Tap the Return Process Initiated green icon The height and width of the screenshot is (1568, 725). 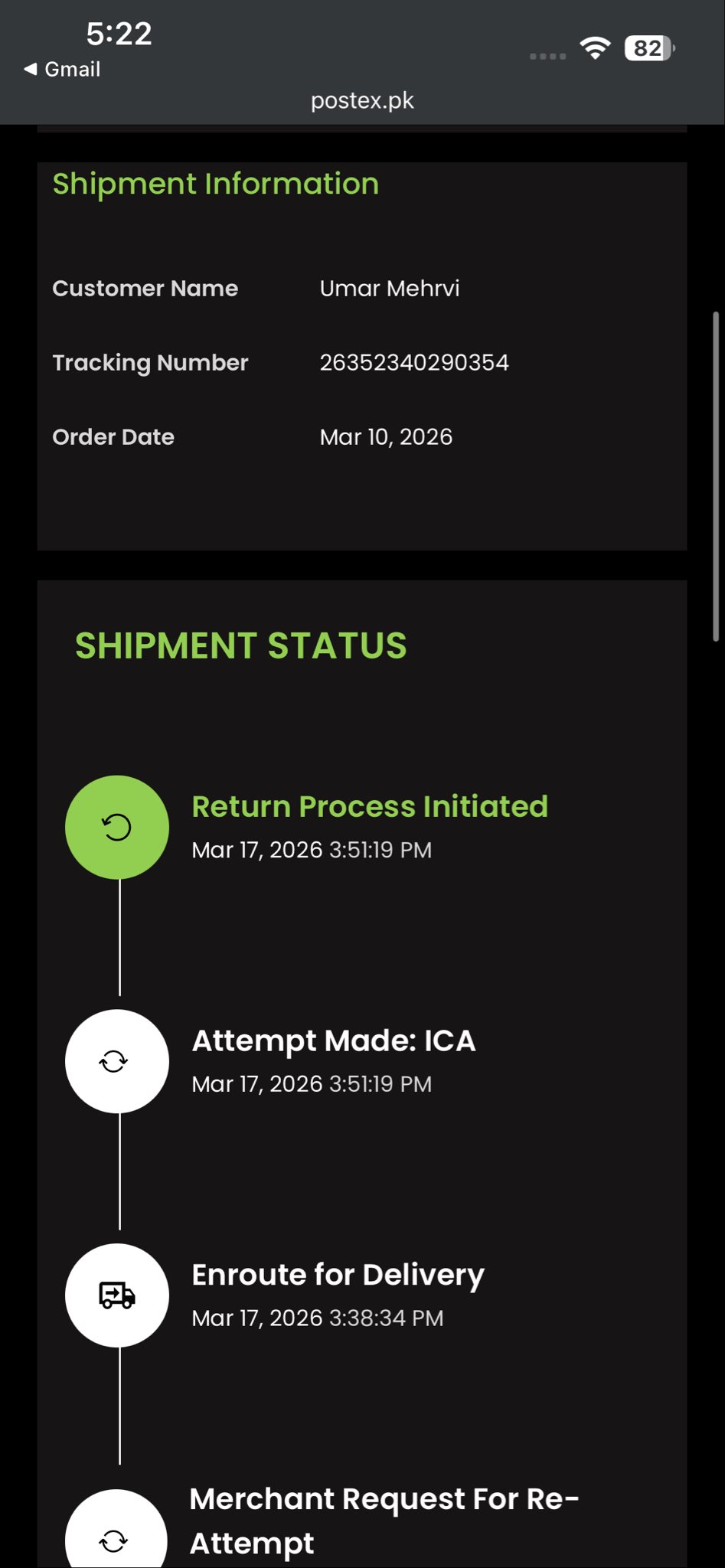coord(117,827)
